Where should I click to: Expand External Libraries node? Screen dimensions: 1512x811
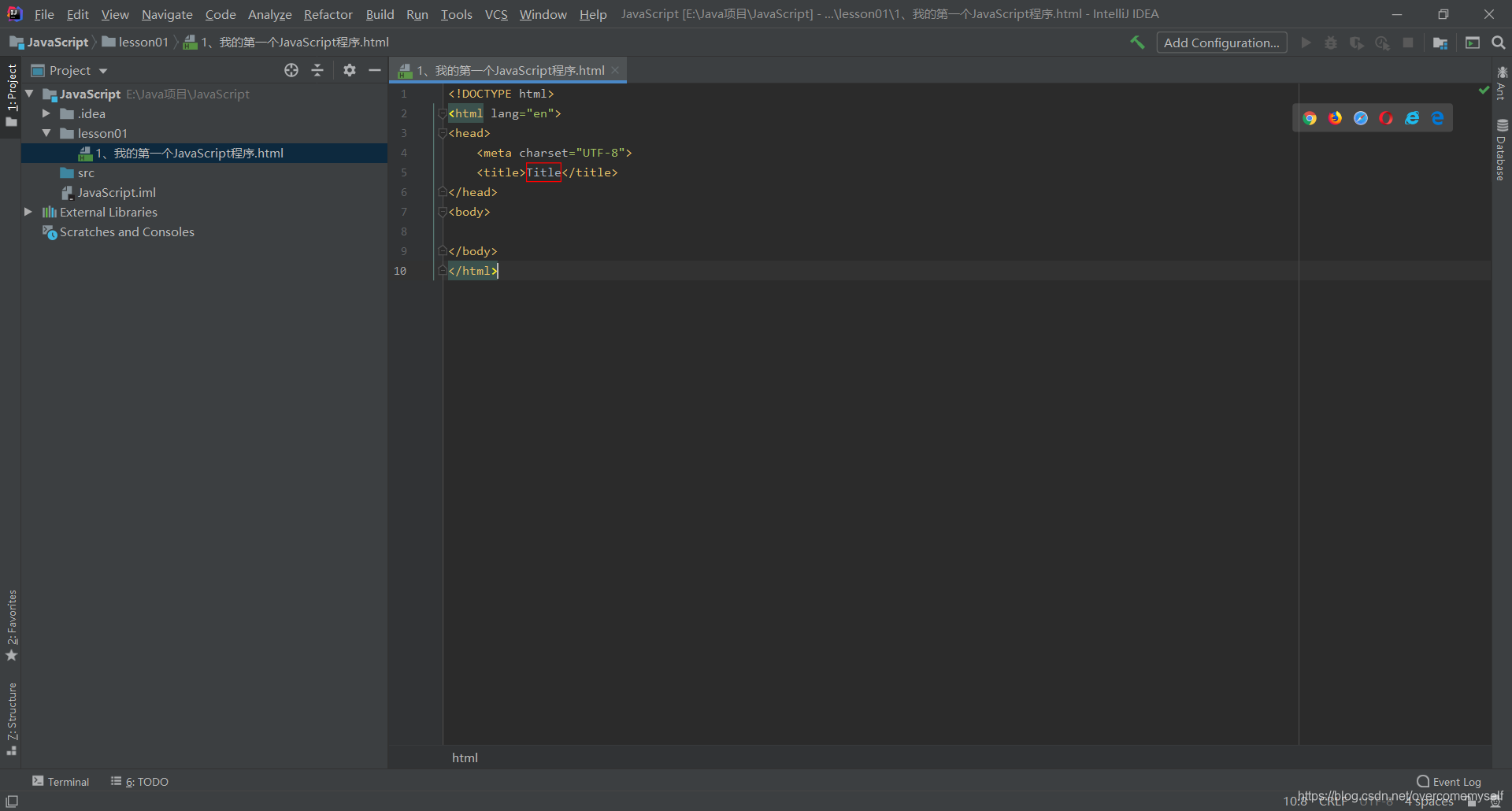click(x=29, y=212)
